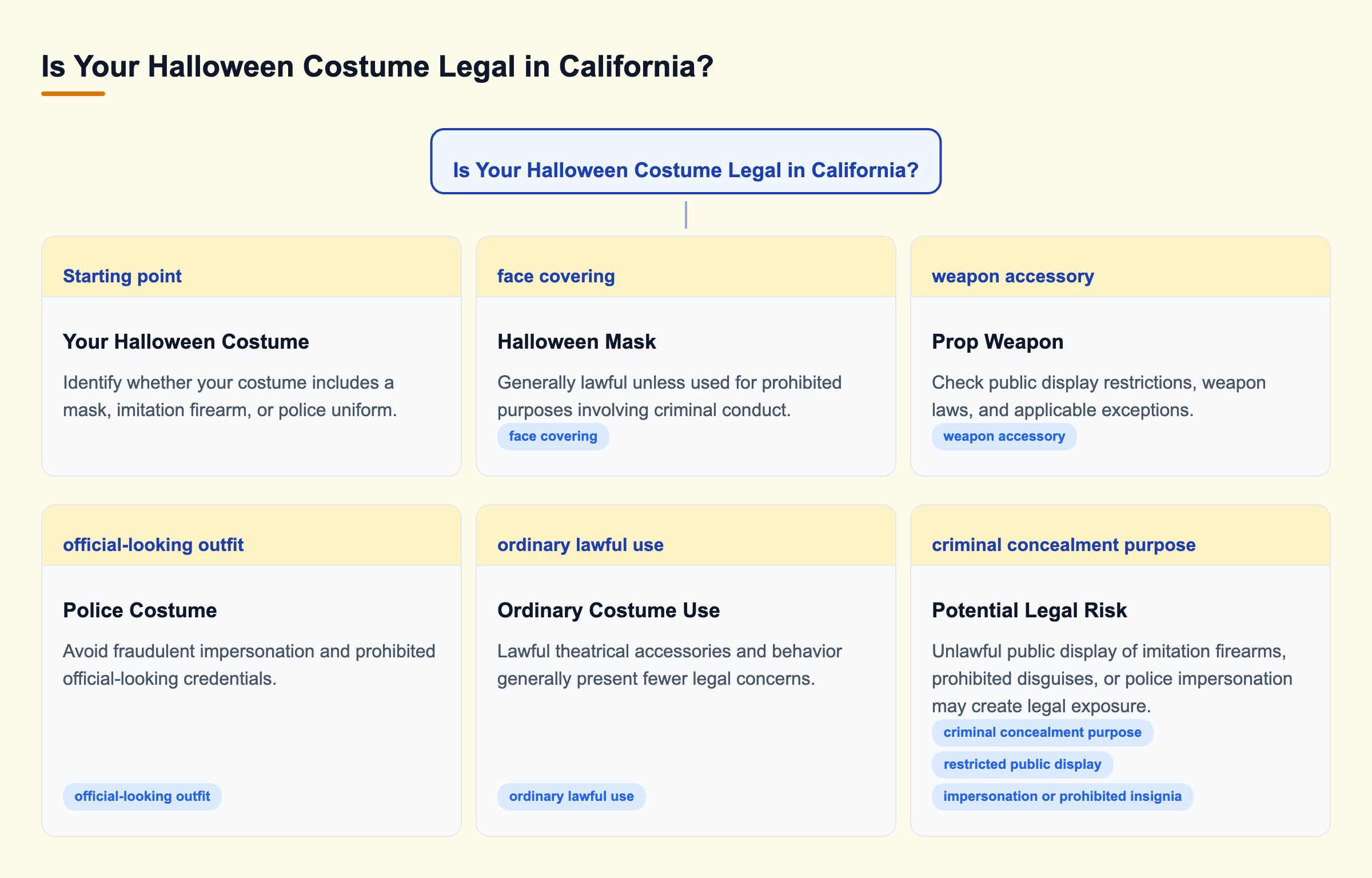Click the 'official-looking outfit' pill tag
Viewport: 1372px width, 878px height.
click(142, 796)
